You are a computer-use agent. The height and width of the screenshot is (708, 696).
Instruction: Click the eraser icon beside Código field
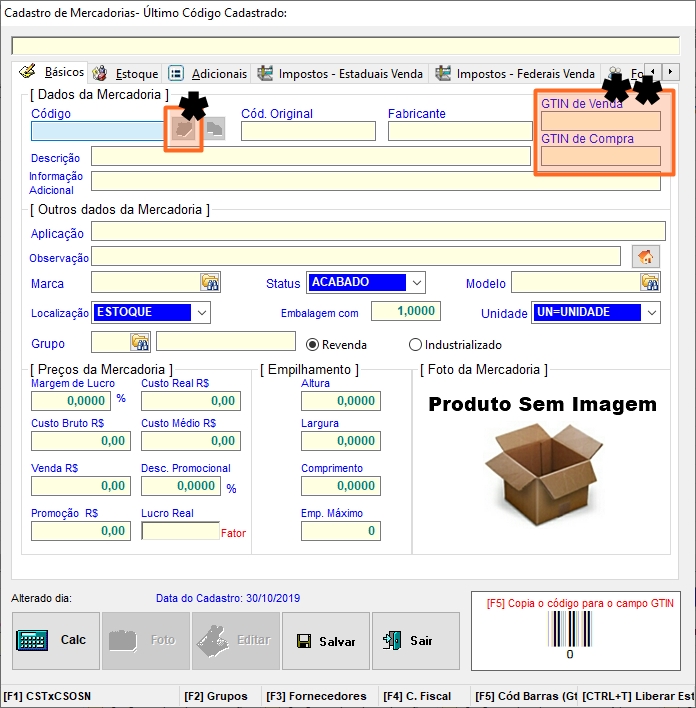point(184,131)
